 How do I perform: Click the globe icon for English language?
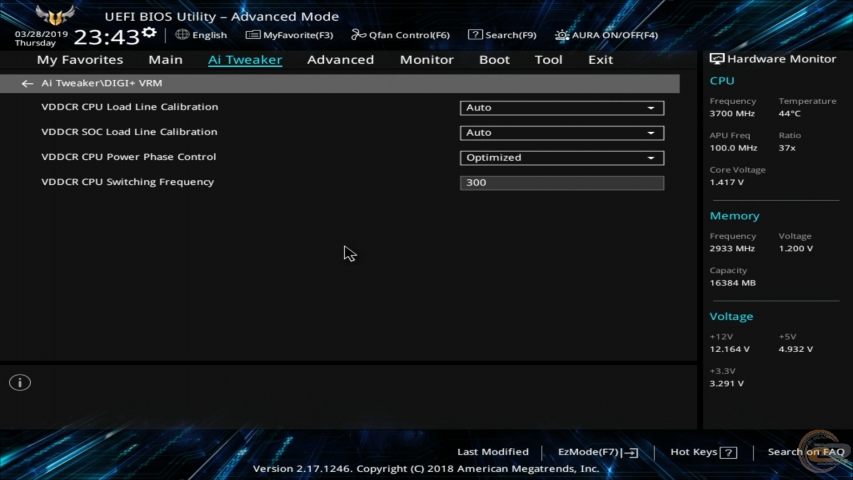tap(182, 35)
